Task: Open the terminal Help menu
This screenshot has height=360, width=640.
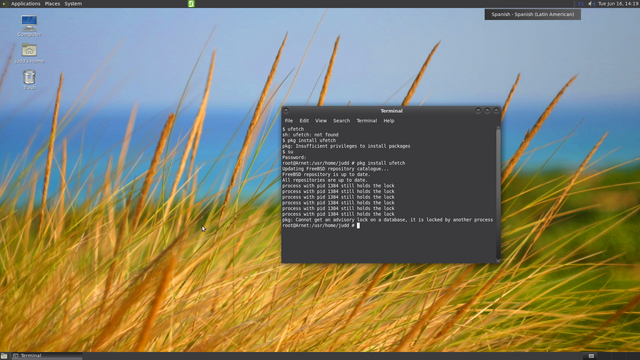Action: tap(389, 121)
